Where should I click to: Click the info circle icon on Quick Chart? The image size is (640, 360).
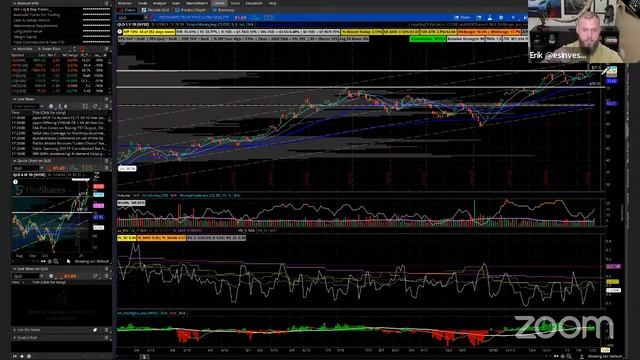click(16, 182)
